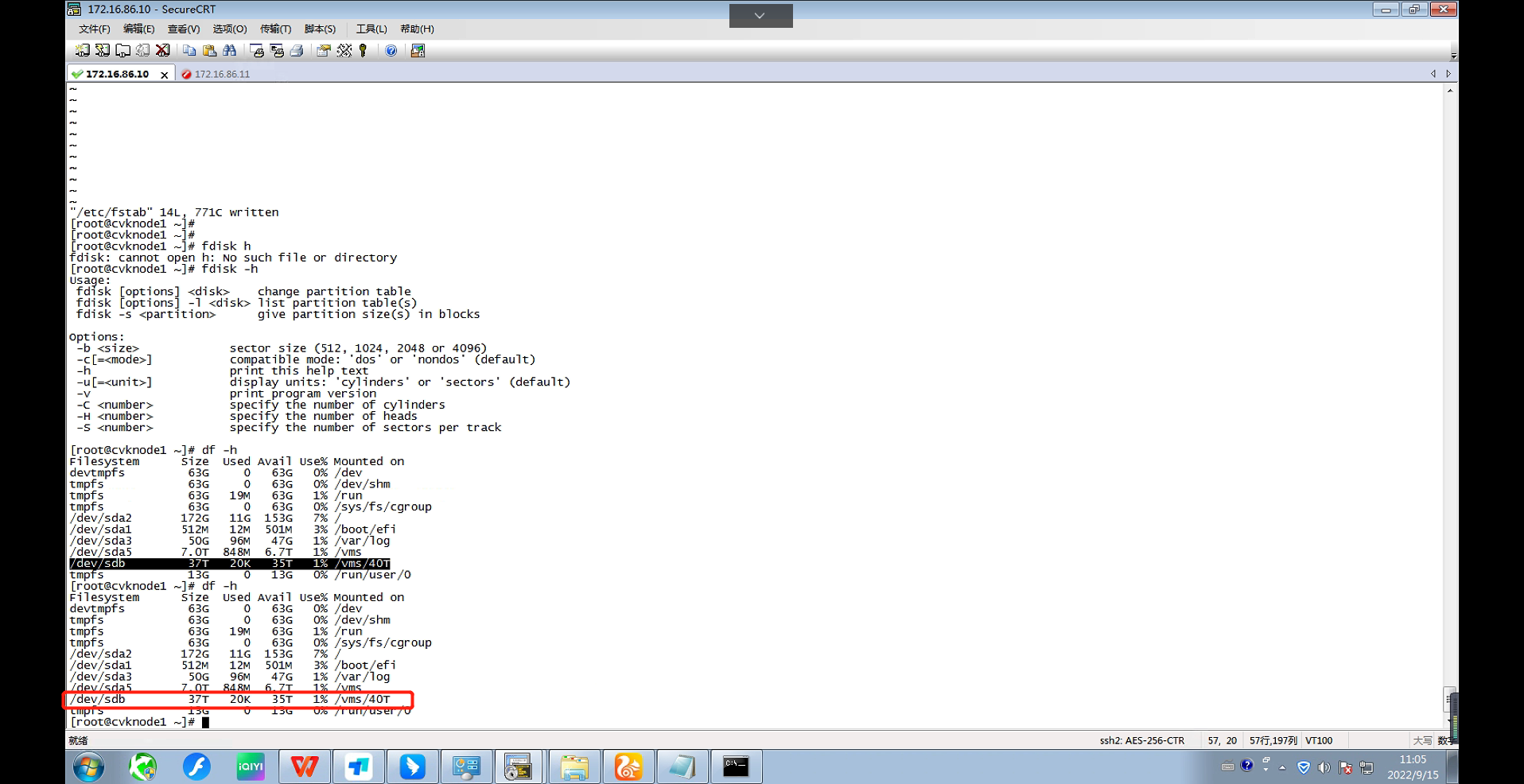Open Global Options tools icon
This screenshot has height=784, width=1524.
(x=344, y=51)
